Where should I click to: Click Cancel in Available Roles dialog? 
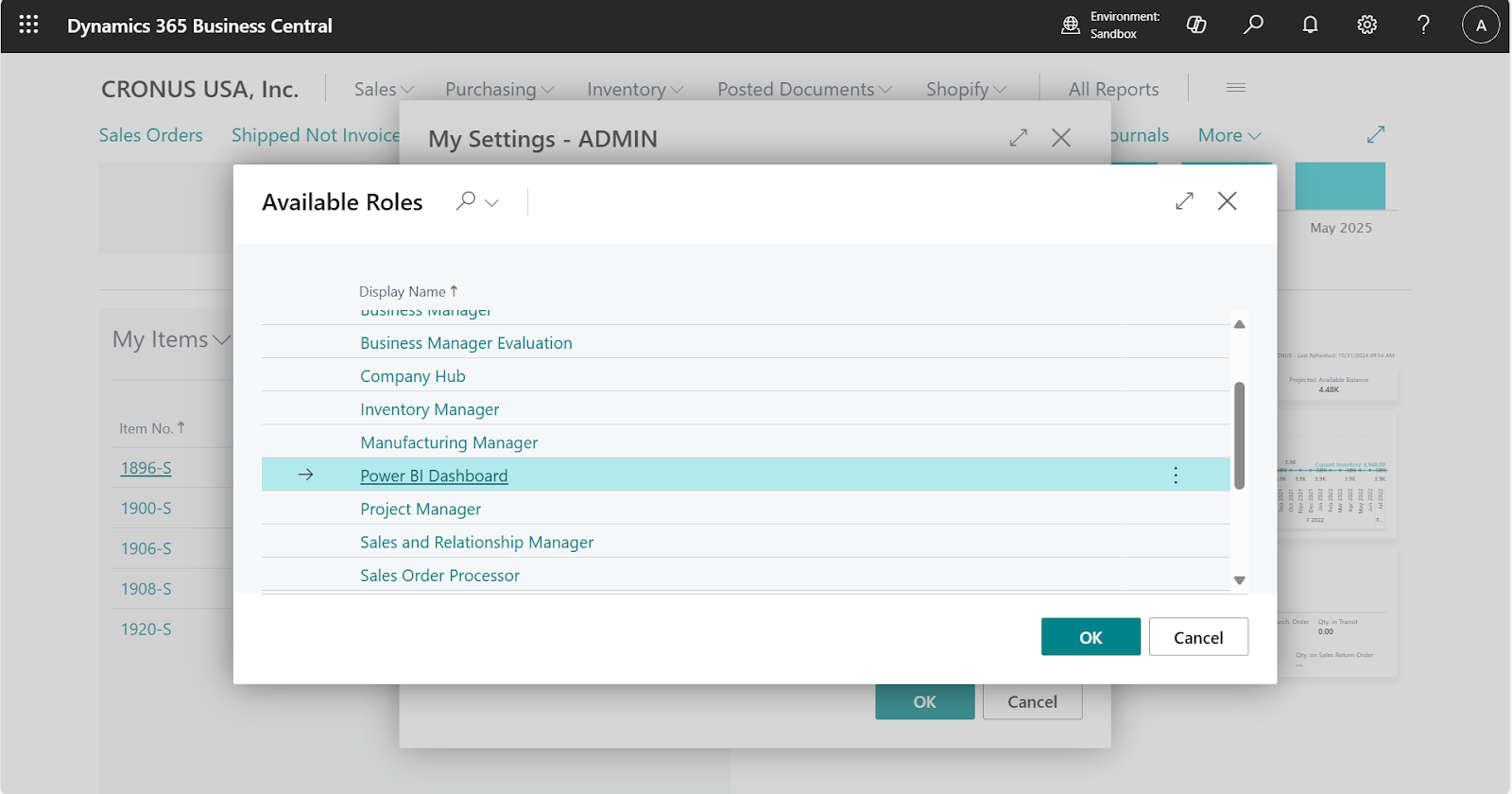(1198, 637)
